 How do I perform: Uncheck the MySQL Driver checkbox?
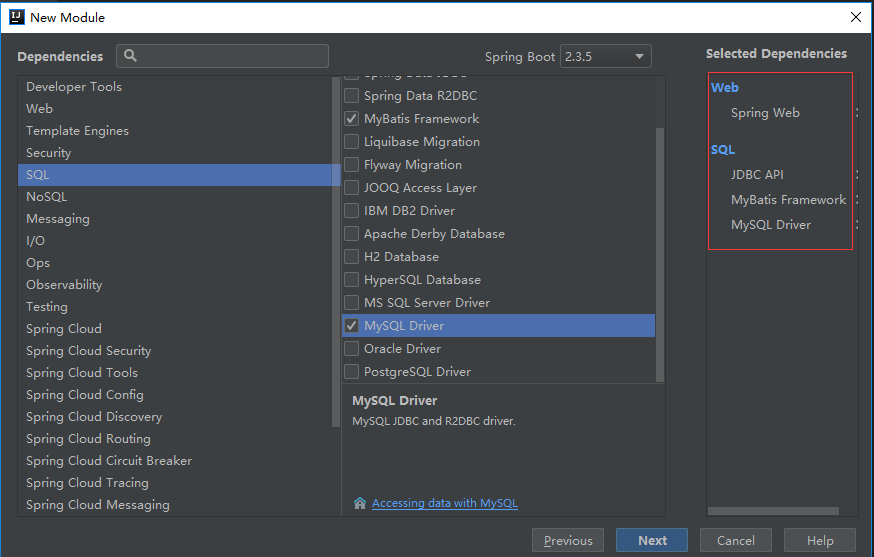(351, 326)
